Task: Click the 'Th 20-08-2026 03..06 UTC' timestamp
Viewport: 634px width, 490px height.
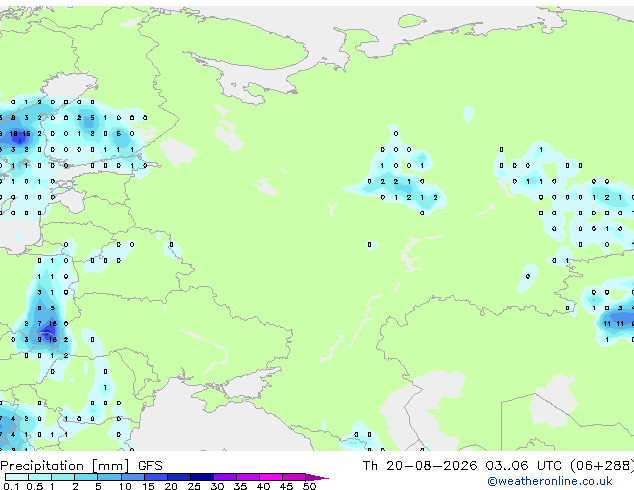Action: tap(462, 466)
